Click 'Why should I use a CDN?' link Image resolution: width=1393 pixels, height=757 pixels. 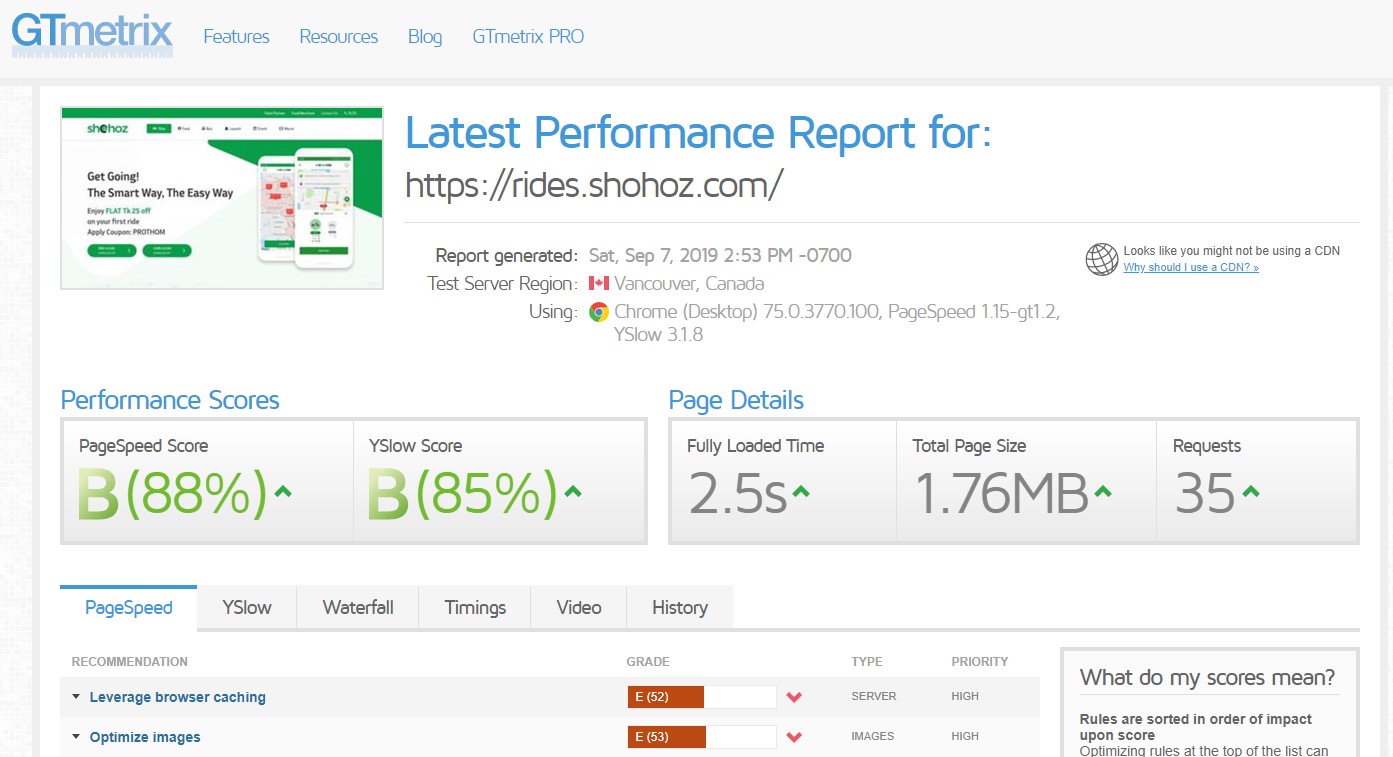1191,268
